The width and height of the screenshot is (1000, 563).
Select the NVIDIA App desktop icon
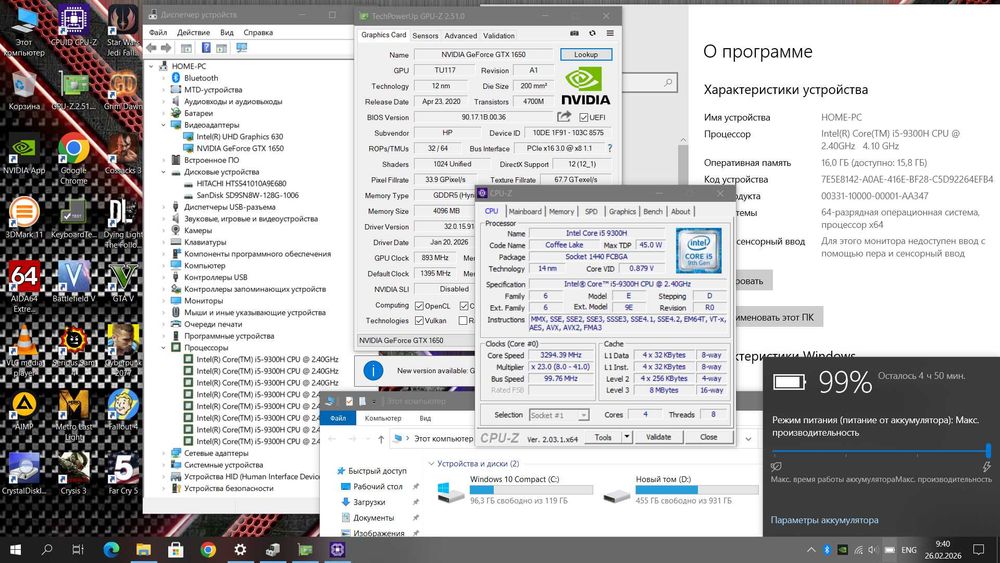[24, 154]
